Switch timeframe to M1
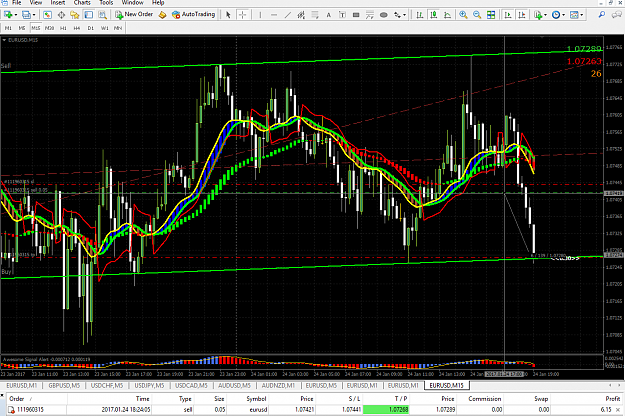 coord(8,28)
